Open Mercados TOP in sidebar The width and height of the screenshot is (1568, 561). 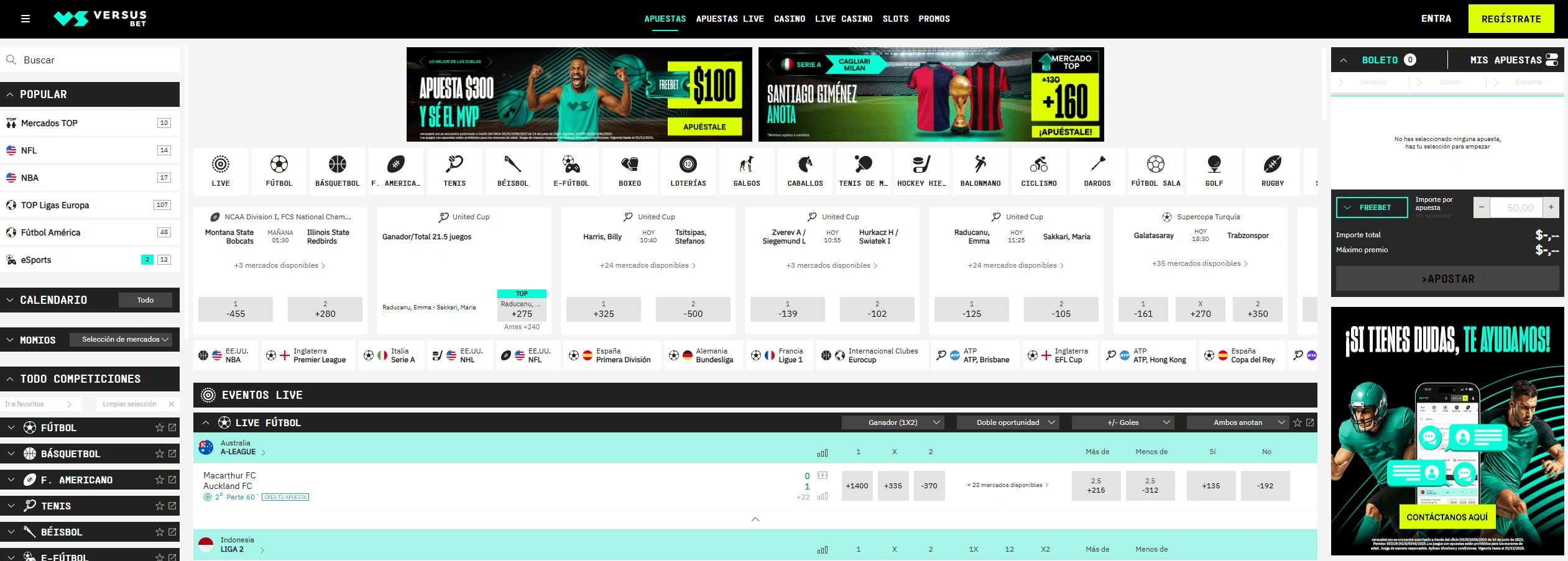[x=90, y=123]
